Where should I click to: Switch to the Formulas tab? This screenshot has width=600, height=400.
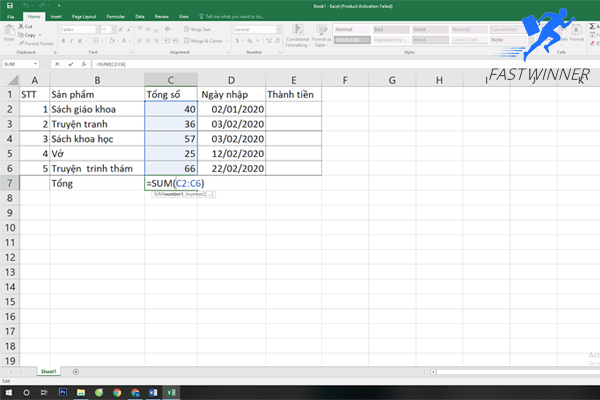coord(116,16)
